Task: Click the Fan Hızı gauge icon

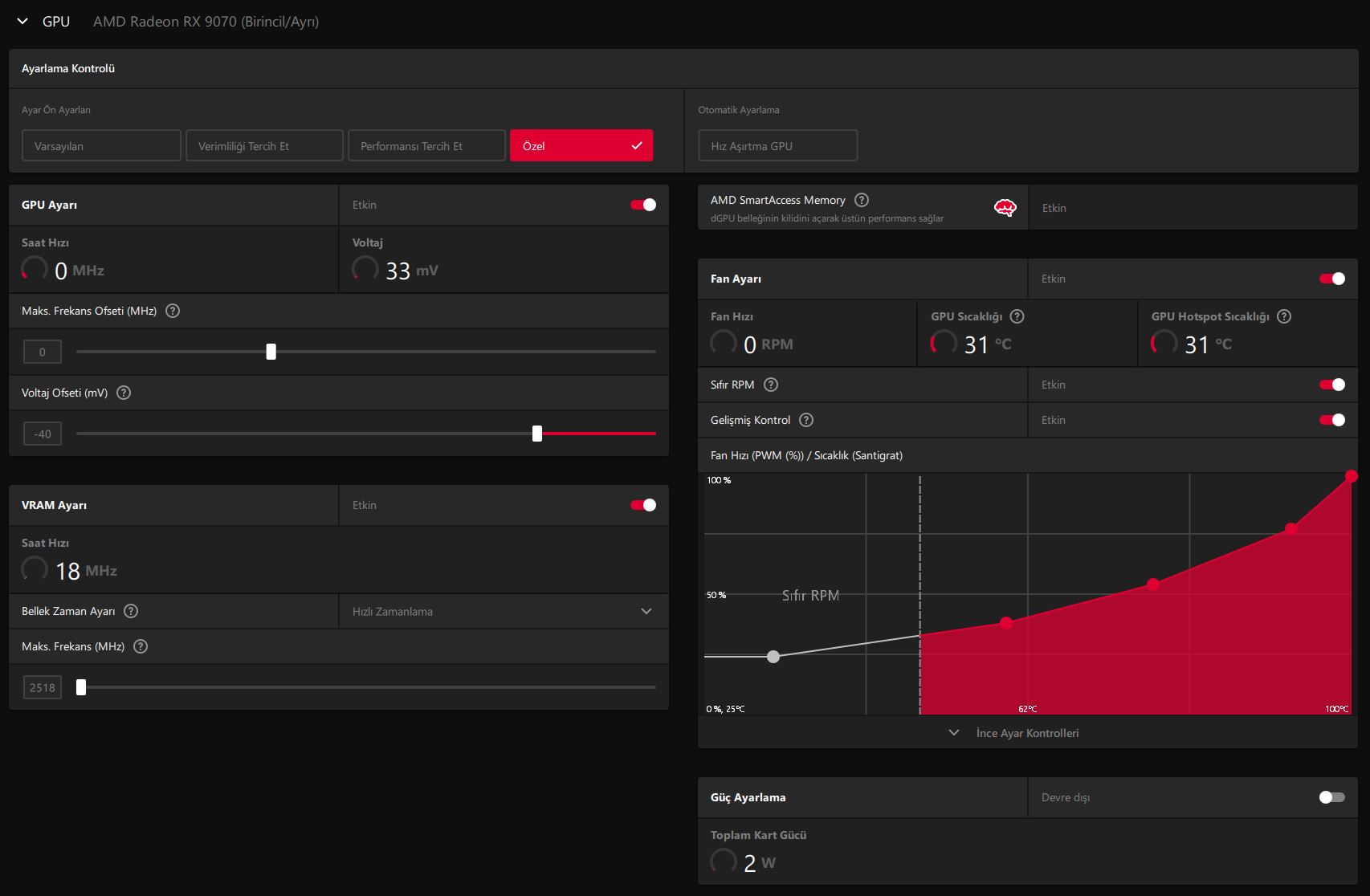Action: tap(724, 342)
